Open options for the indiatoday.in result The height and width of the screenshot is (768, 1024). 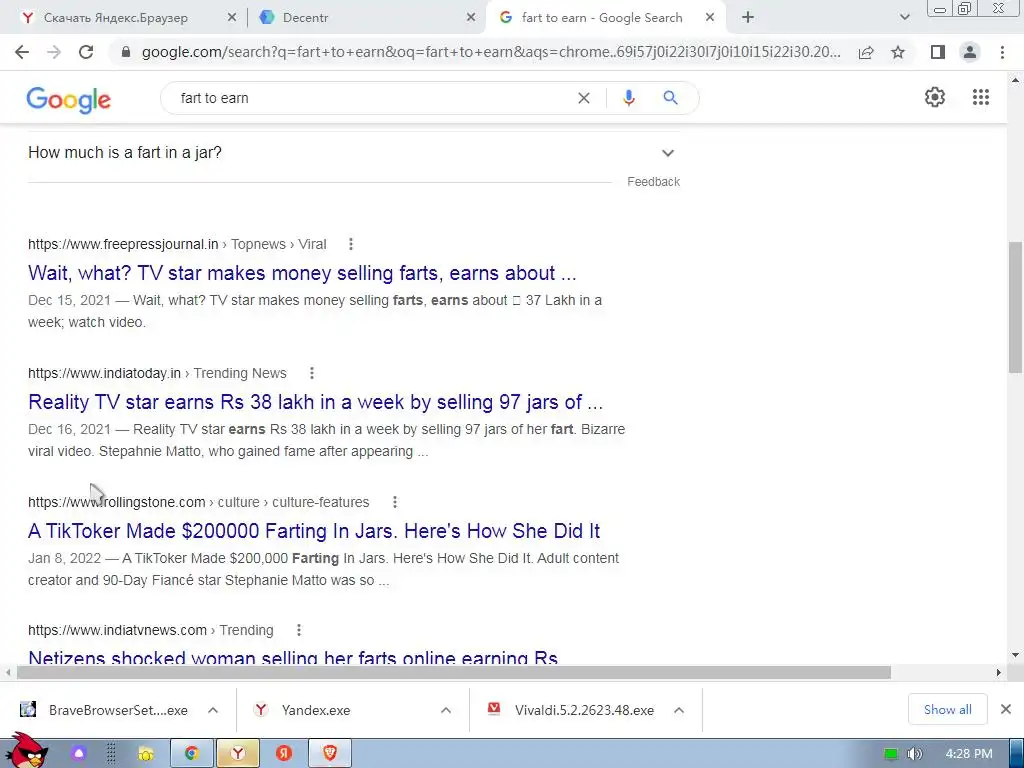pyautogui.click(x=312, y=373)
